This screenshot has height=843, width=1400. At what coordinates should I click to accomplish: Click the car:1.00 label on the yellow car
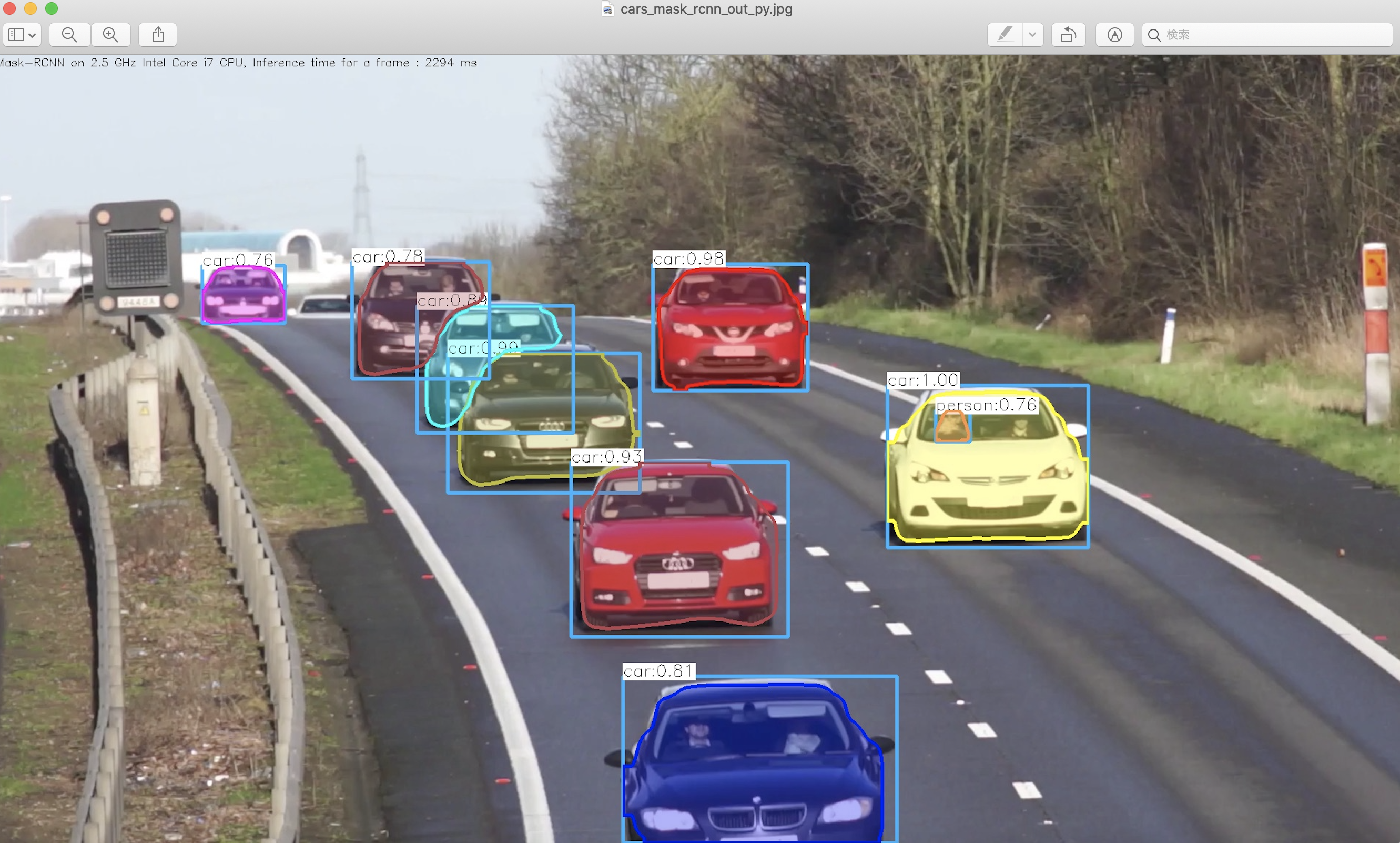(x=922, y=380)
